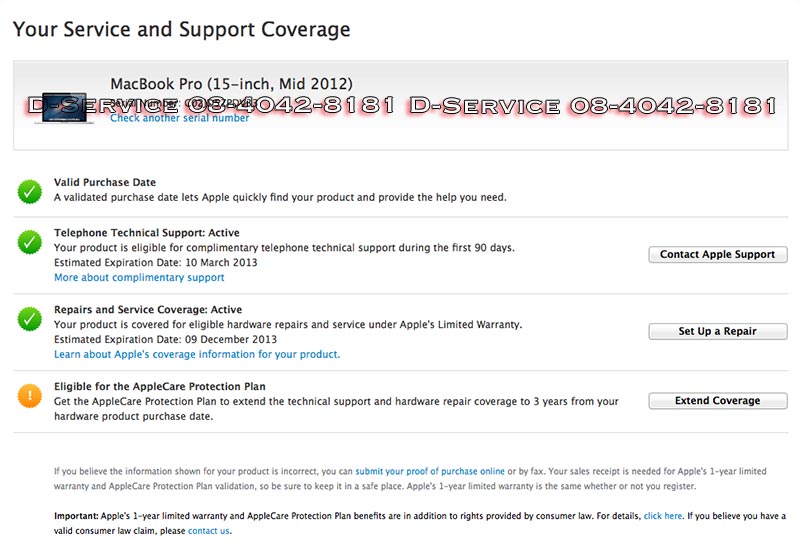This screenshot has width=800, height=543.
Task: Click the Valid Purchase Date heading
Action: [x=105, y=183]
